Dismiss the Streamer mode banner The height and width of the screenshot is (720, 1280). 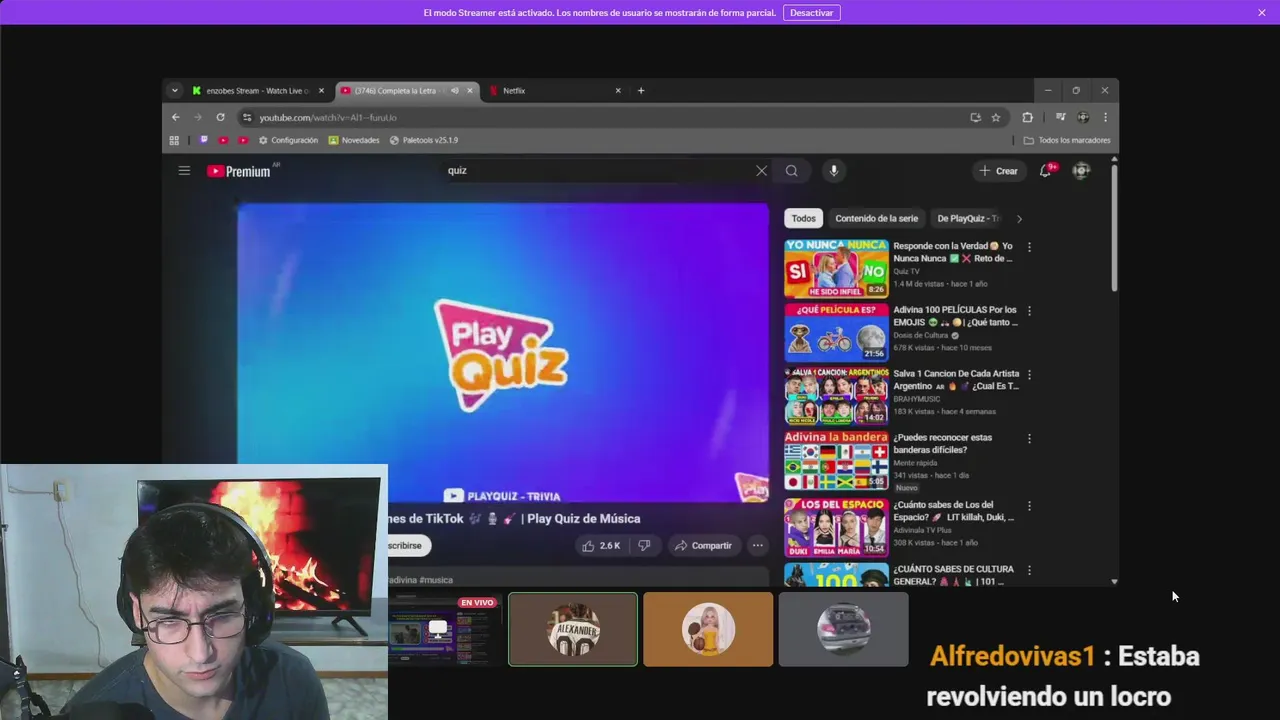(x=1262, y=12)
